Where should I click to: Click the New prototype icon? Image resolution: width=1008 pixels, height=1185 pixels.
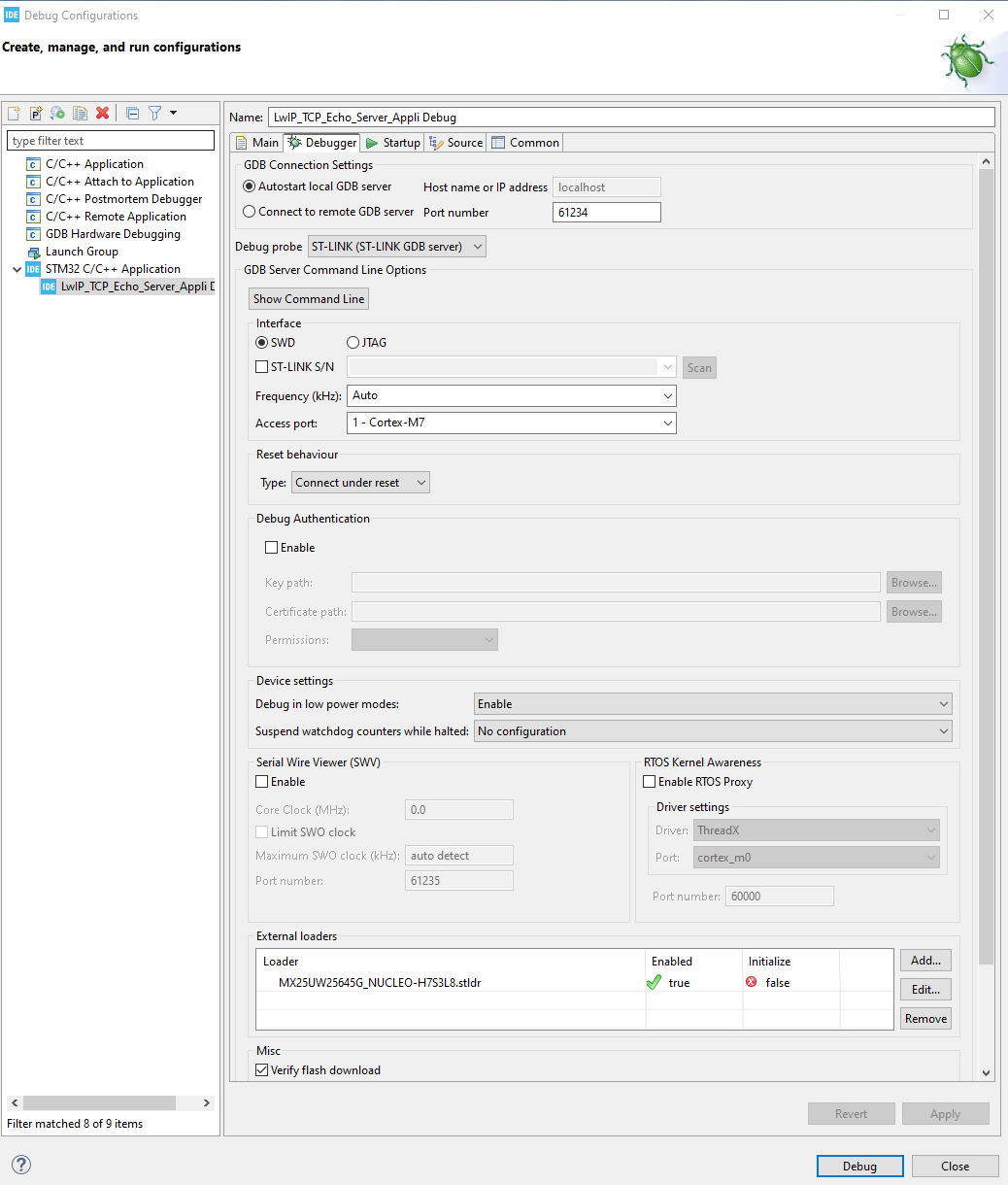(x=36, y=113)
